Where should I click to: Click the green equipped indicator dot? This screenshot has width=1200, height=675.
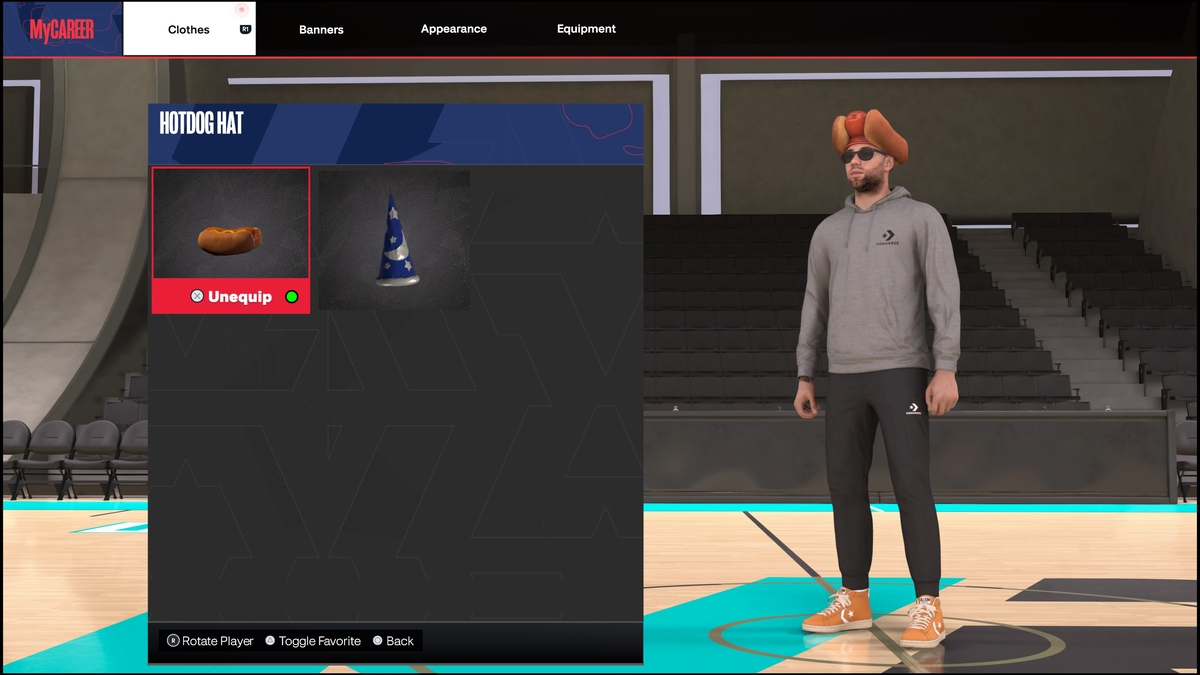coord(292,297)
